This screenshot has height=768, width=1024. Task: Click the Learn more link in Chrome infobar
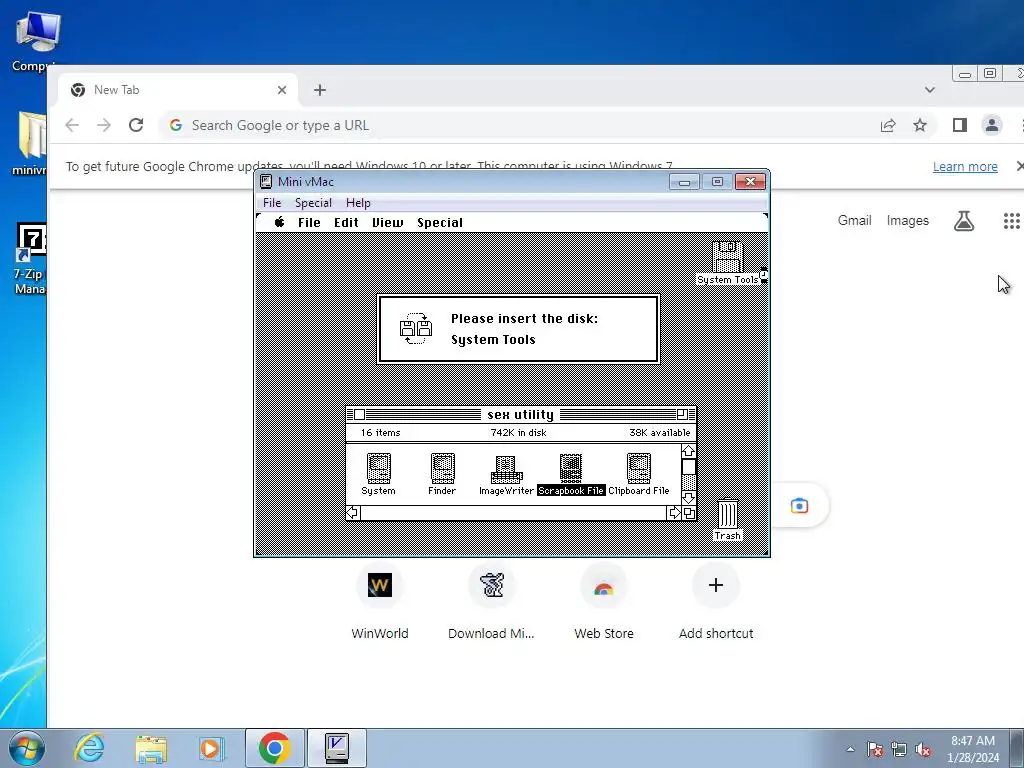pos(965,167)
